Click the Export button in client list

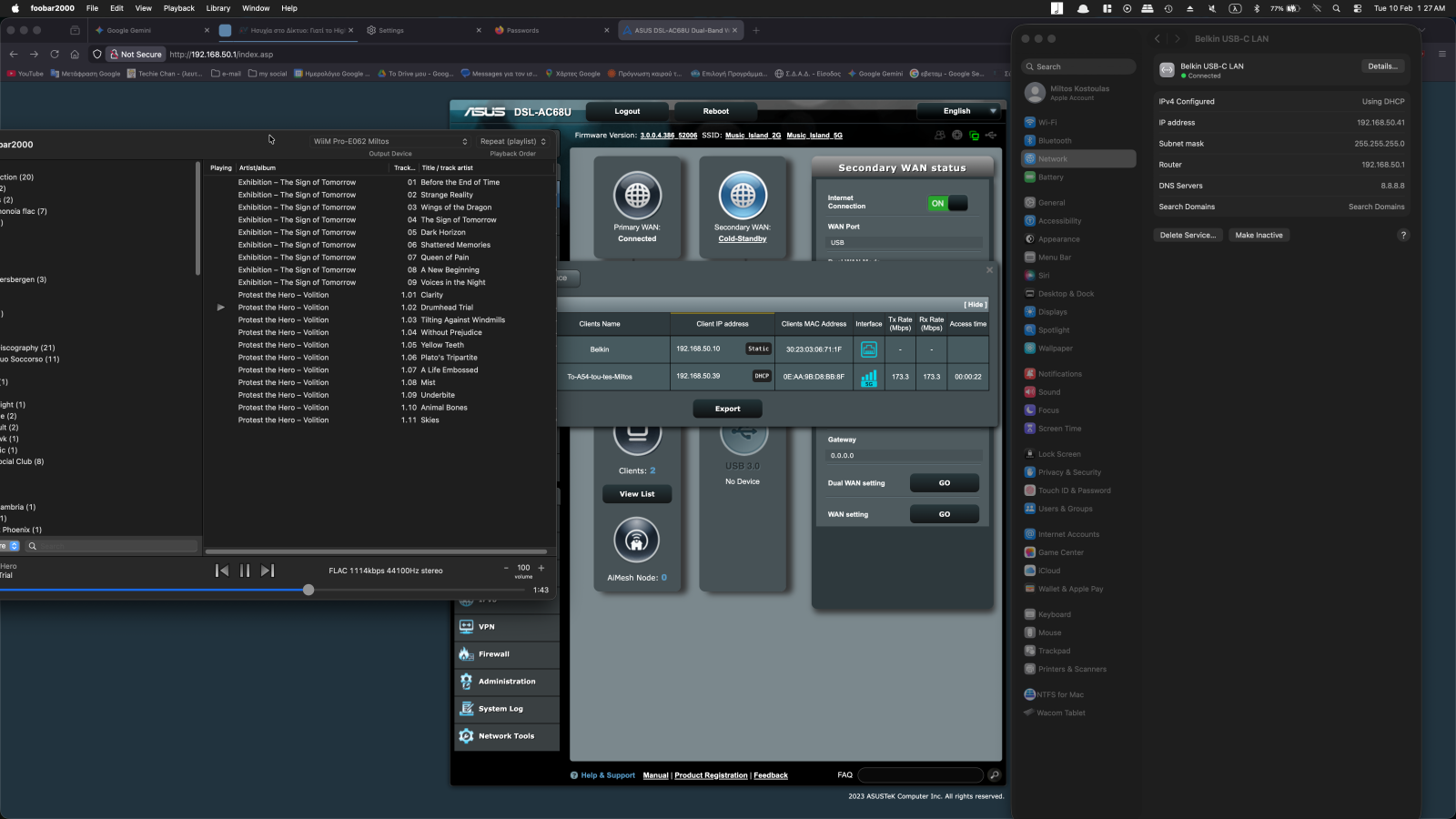pyautogui.click(x=727, y=409)
